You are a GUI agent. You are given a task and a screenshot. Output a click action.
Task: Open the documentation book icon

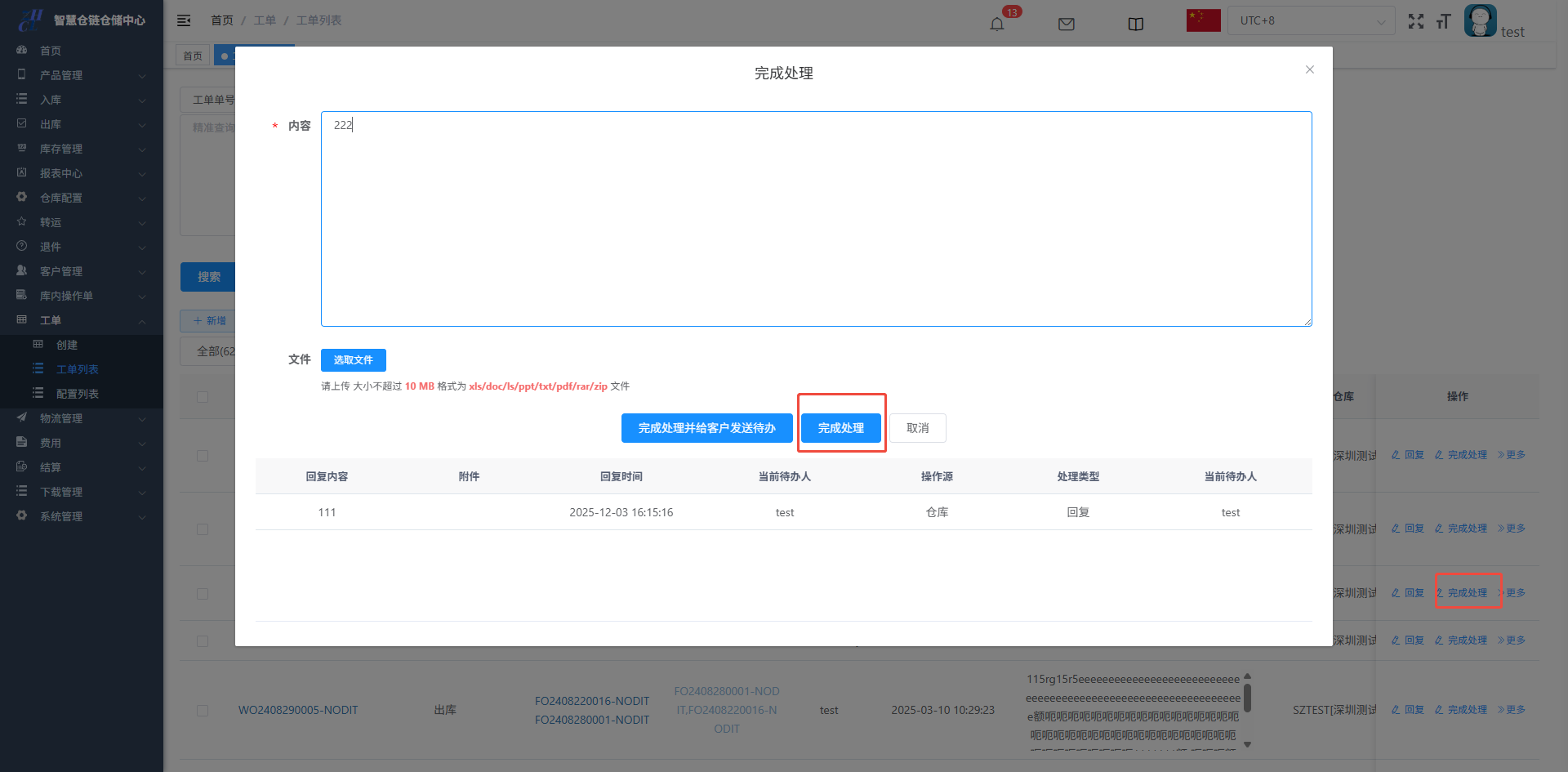pos(1135,24)
